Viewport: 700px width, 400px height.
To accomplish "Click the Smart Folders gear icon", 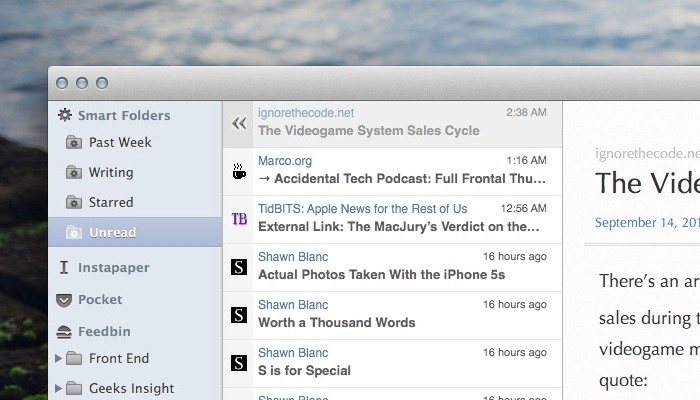I will (64, 115).
